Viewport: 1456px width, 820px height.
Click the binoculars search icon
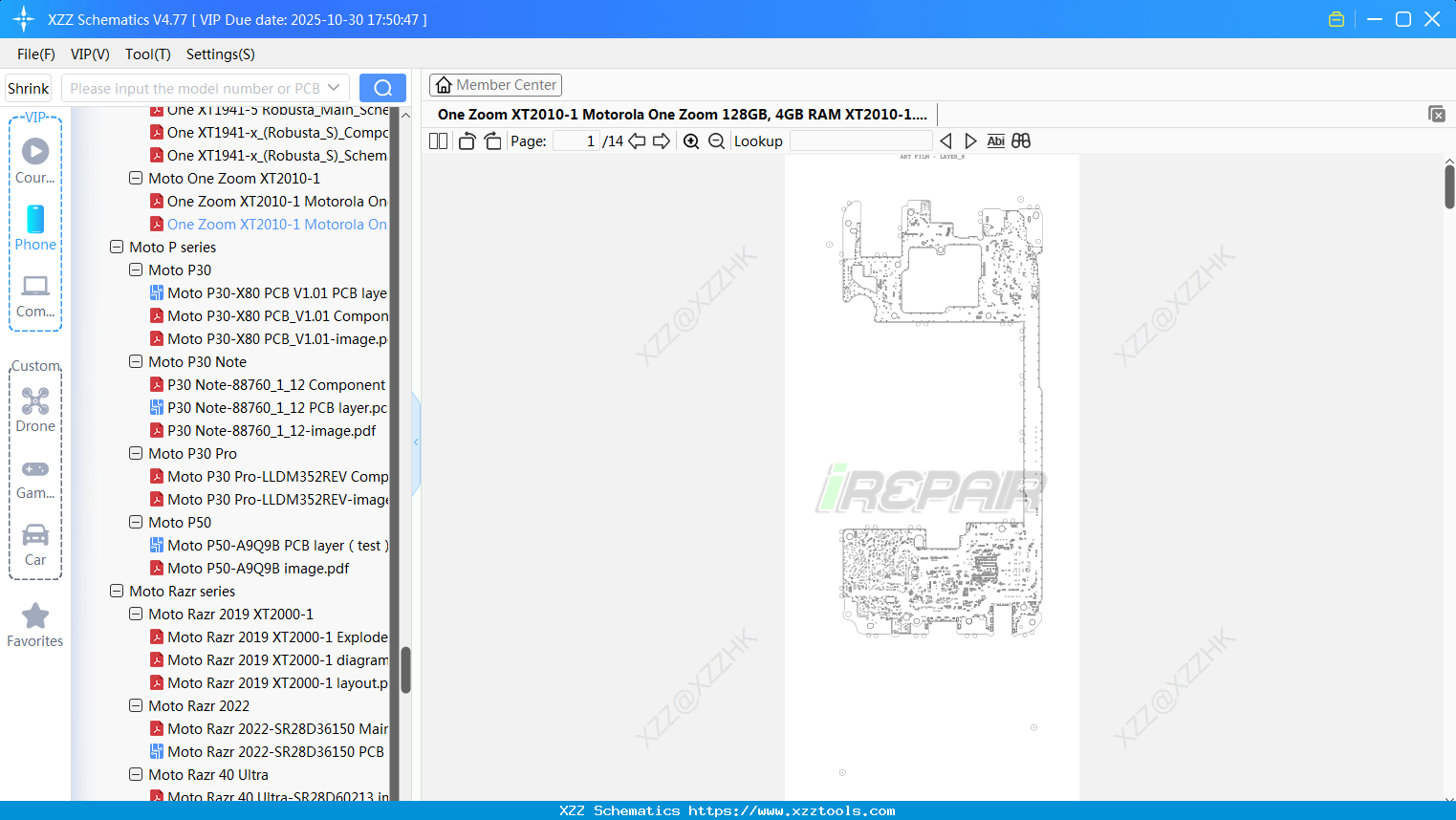pyautogui.click(x=1021, y=141)
